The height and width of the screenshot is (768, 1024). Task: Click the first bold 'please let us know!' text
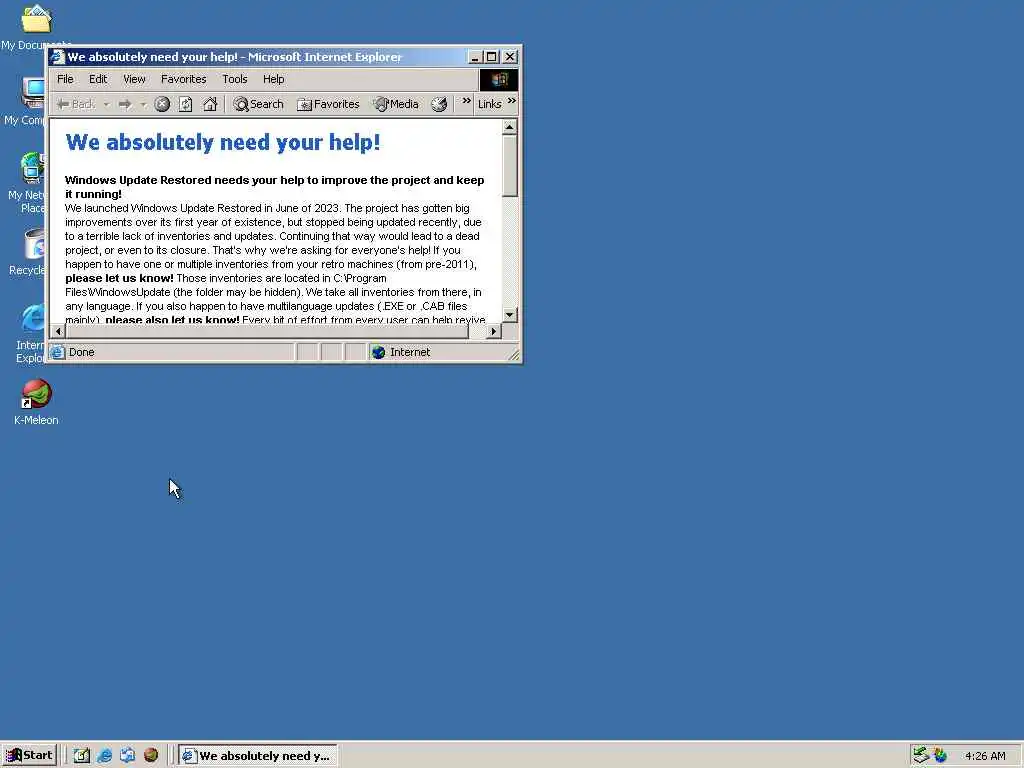pos(120,278)
